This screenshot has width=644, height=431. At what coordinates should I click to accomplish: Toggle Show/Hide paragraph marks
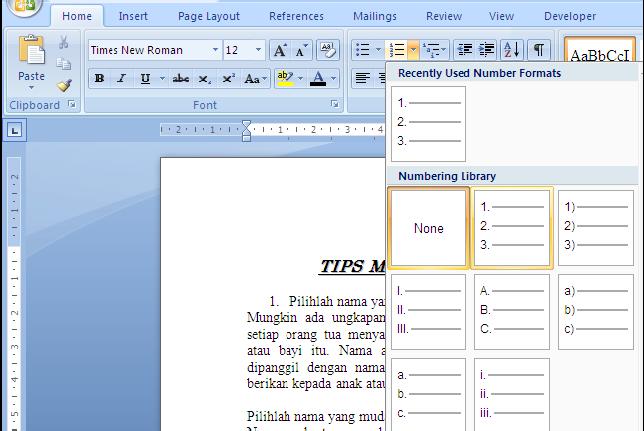(x=538, y=50)
